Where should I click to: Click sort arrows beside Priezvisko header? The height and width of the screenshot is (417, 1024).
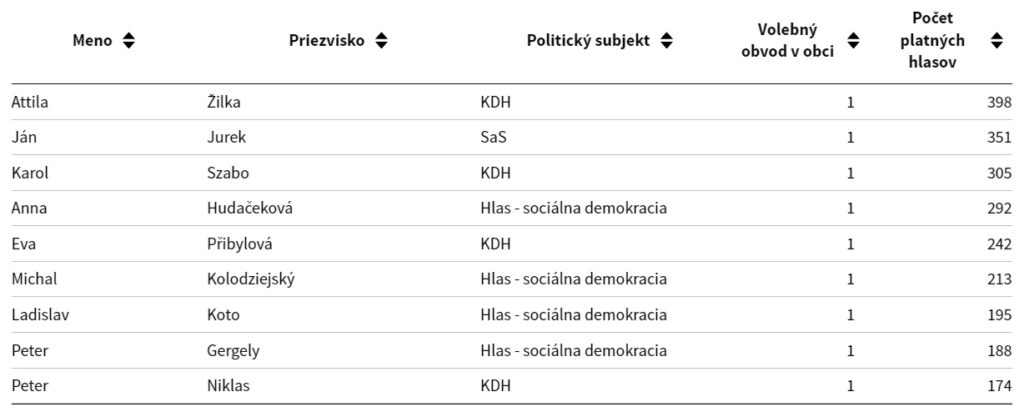[x=381, y=41]
